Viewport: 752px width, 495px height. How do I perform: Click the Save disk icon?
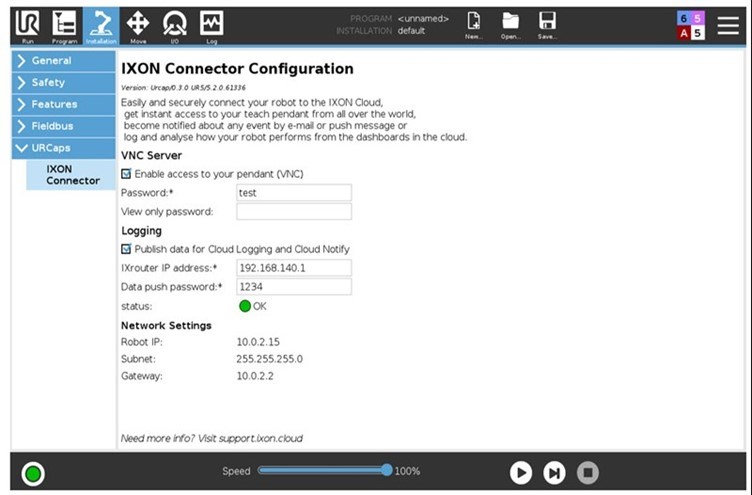(547, 26)
